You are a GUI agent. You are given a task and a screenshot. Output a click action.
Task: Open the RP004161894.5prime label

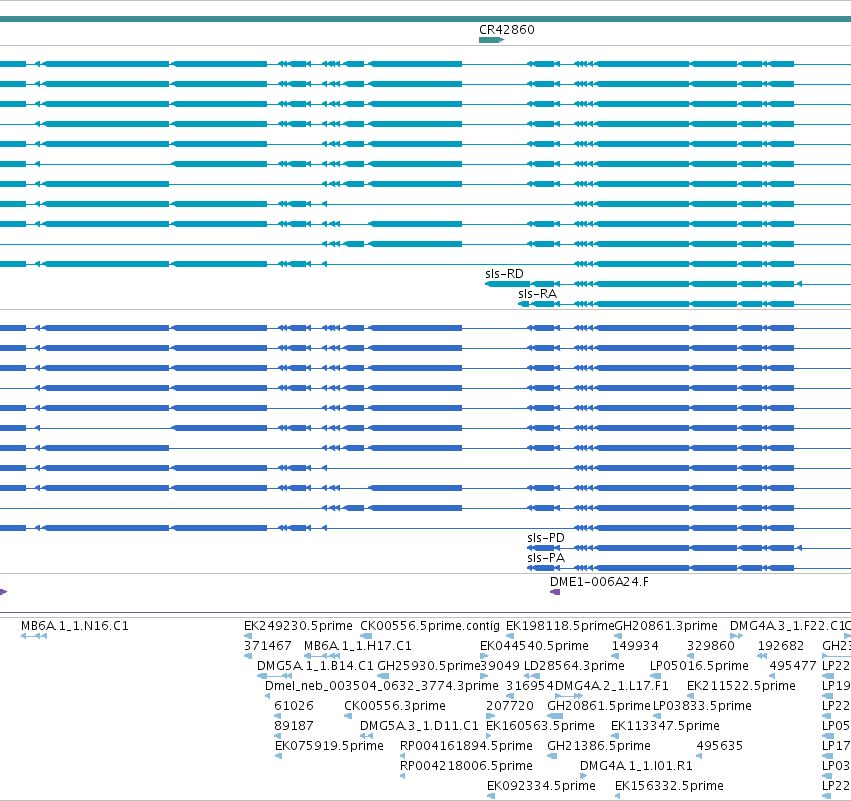[x=466, y=746]
